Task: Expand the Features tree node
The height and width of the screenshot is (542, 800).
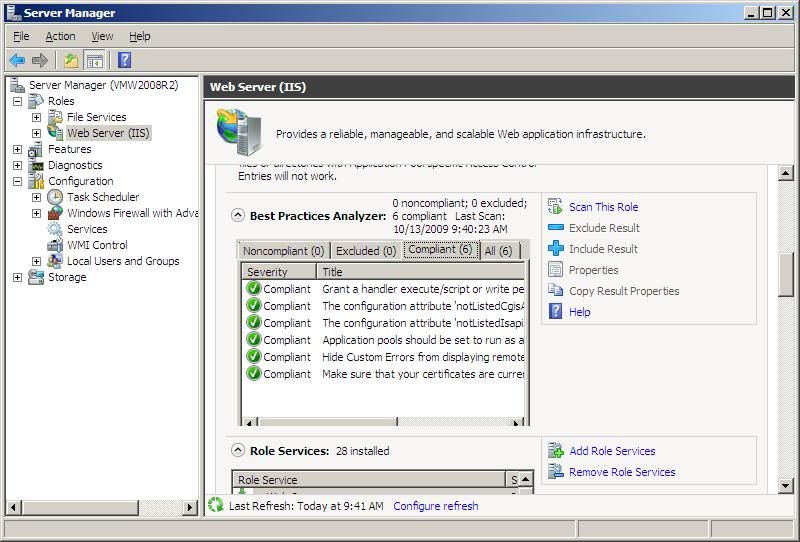Action: click(x=17, y=149)
